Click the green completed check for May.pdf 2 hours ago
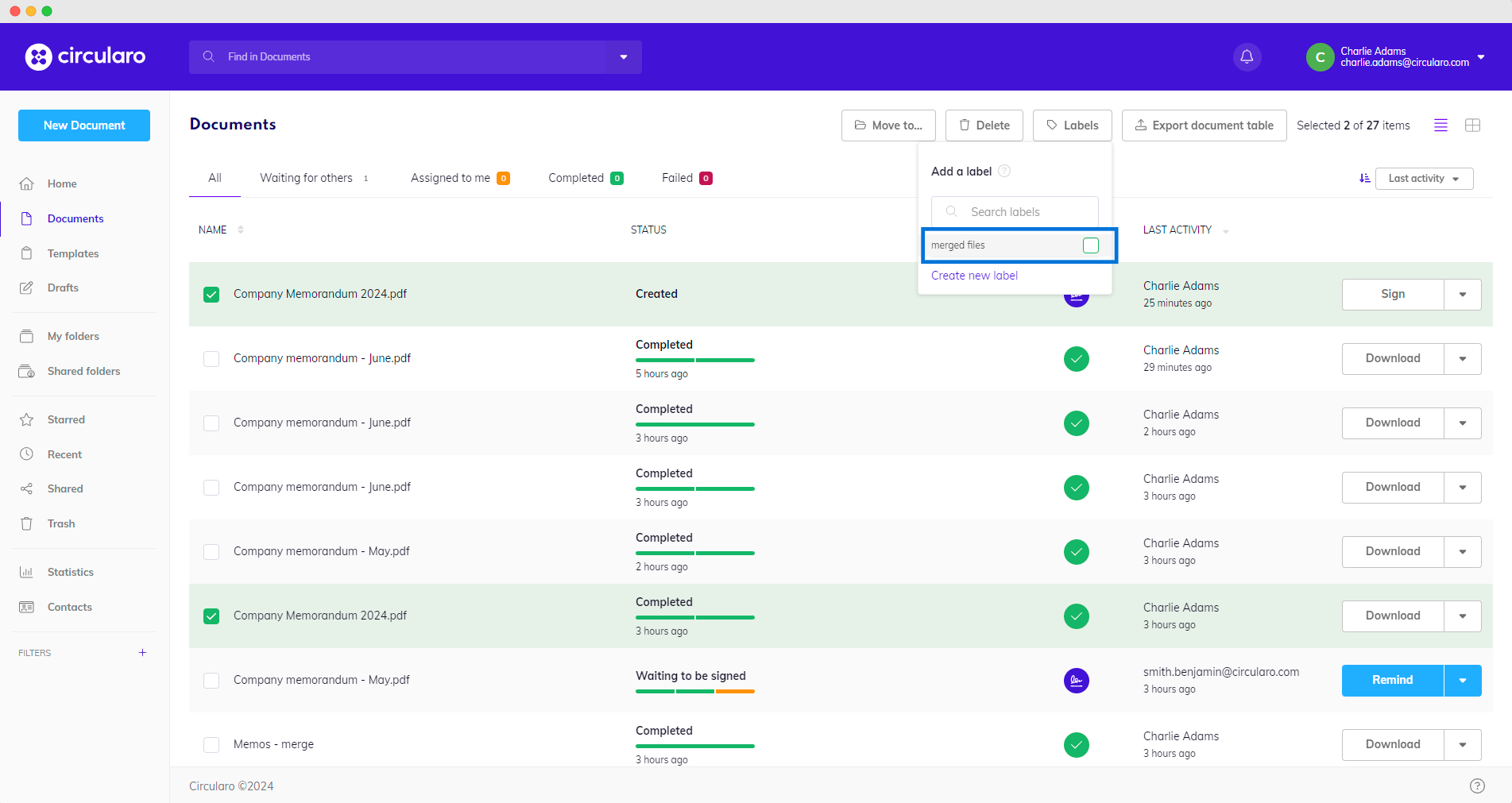 coord(1076,551)
